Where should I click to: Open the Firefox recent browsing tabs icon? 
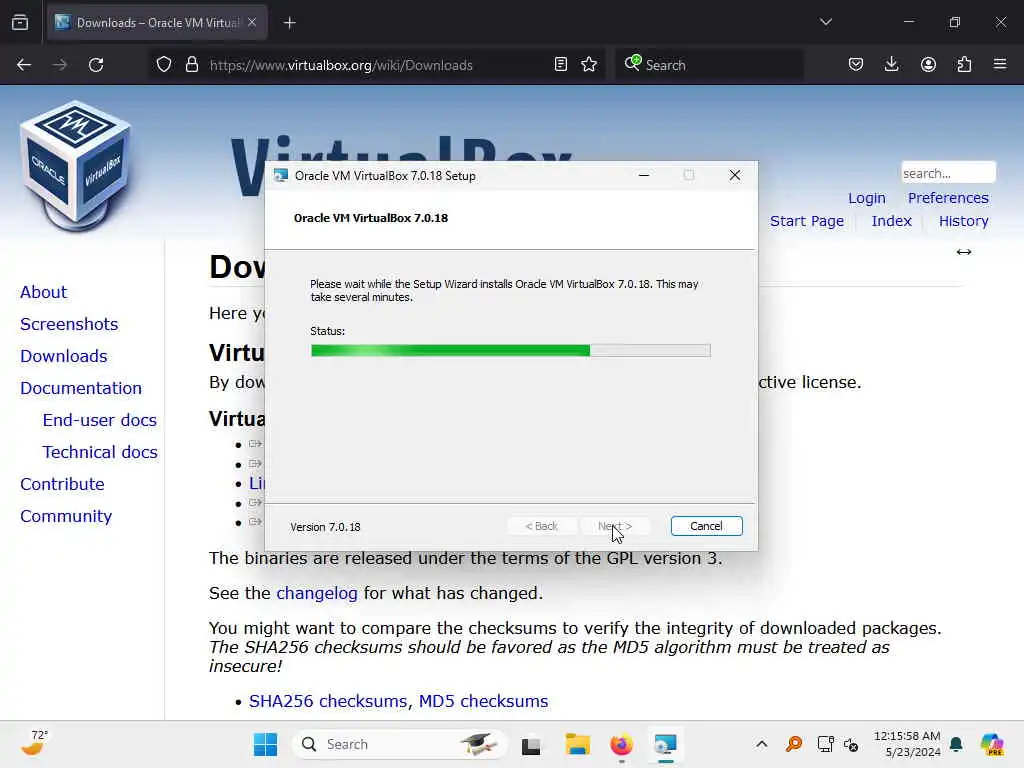click(x=20, y=23)
